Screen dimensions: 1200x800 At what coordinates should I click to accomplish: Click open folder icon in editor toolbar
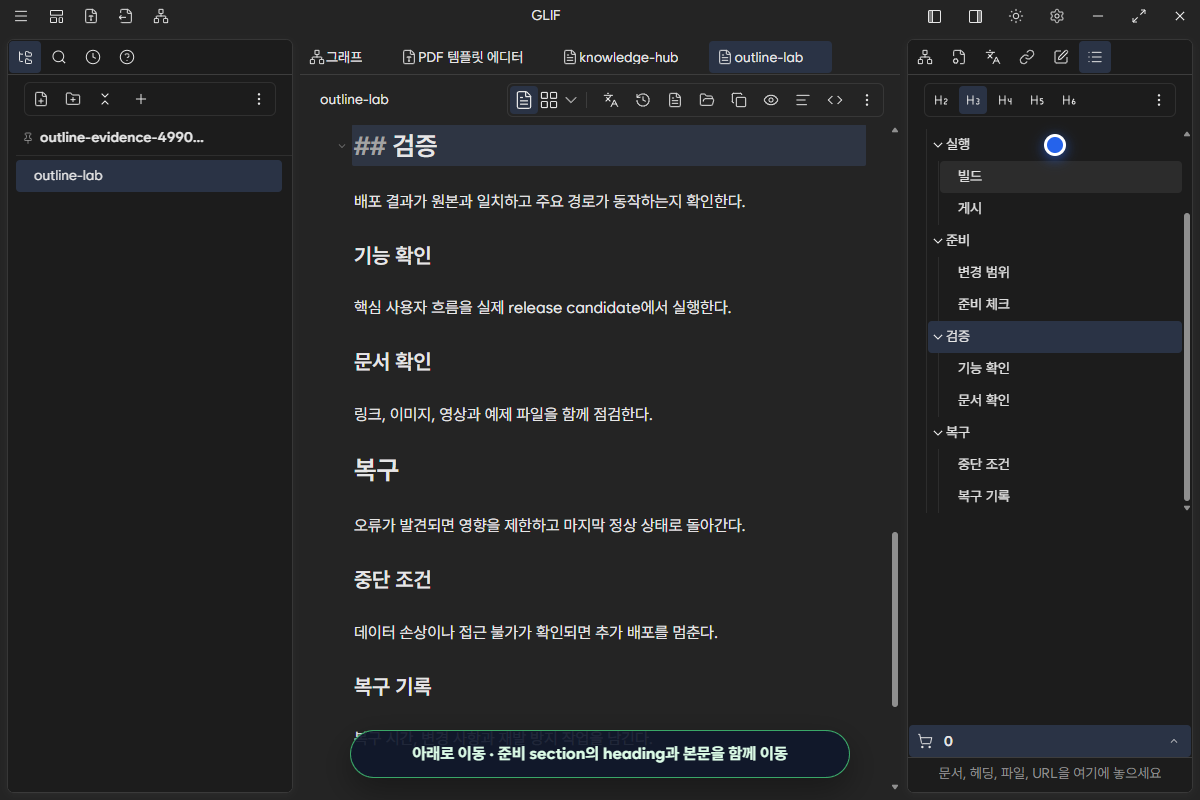tap(707, 100)
